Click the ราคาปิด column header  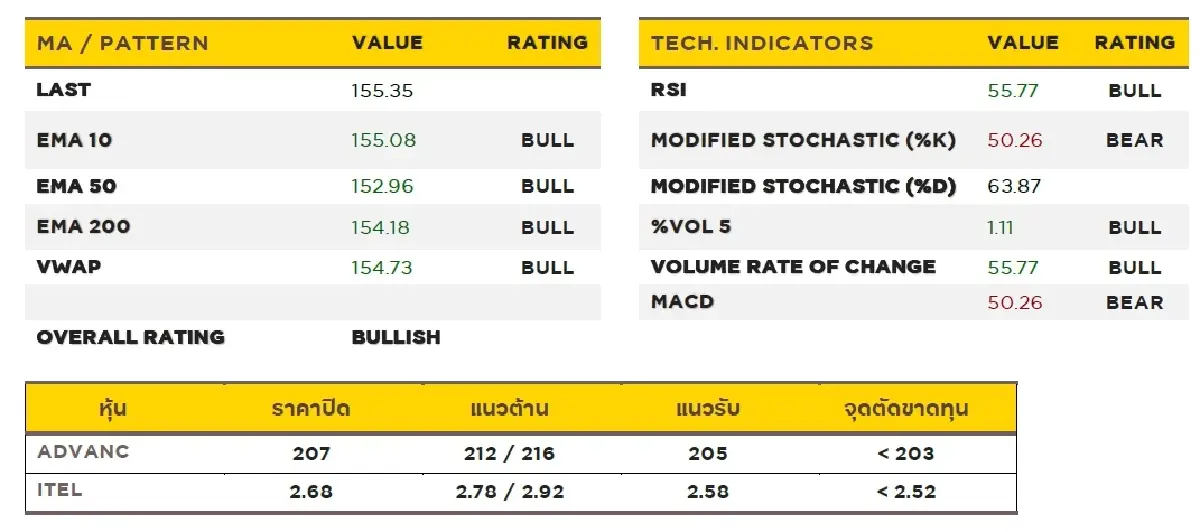311,409
